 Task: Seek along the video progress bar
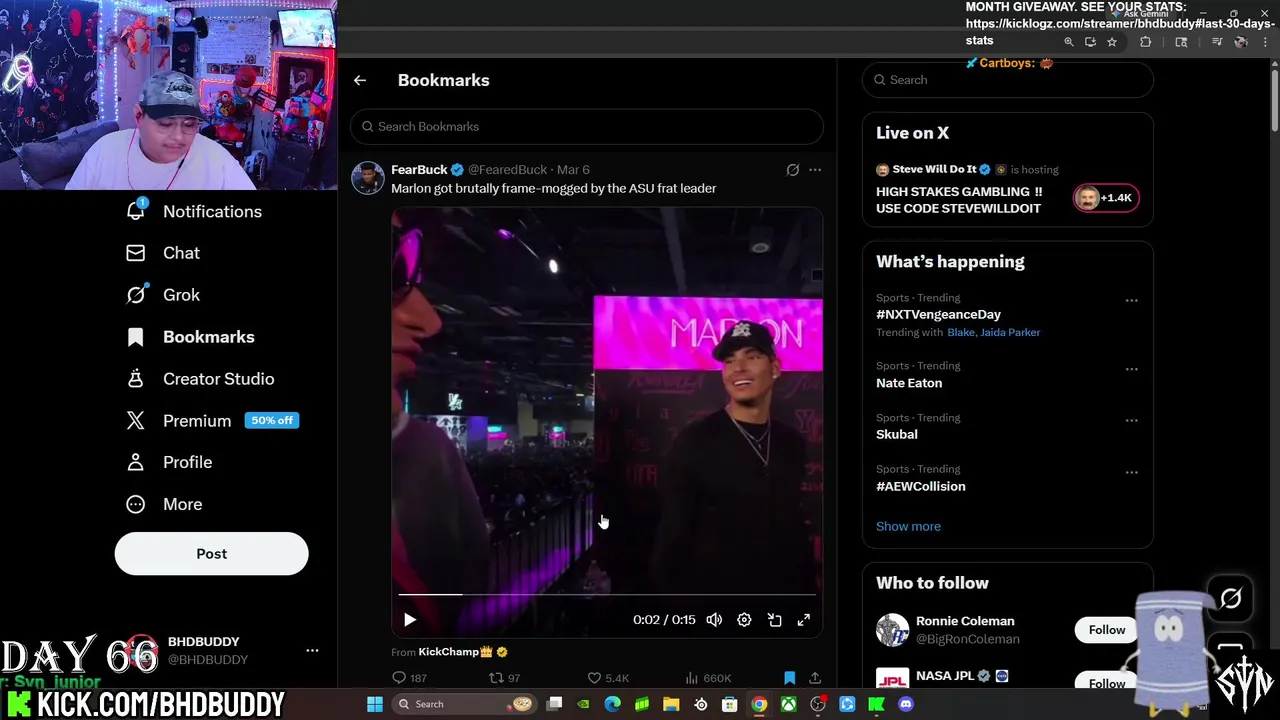click(607, 594)
